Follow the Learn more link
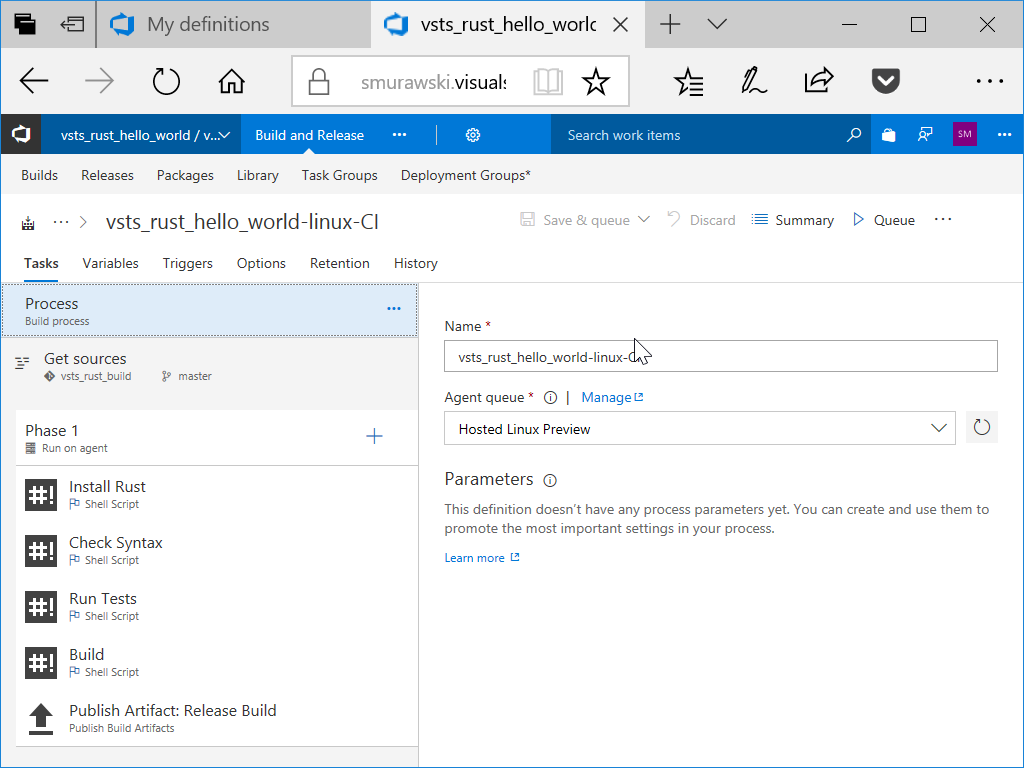The width and height of the screenshot is (1024, 768). tap(481, 558)
